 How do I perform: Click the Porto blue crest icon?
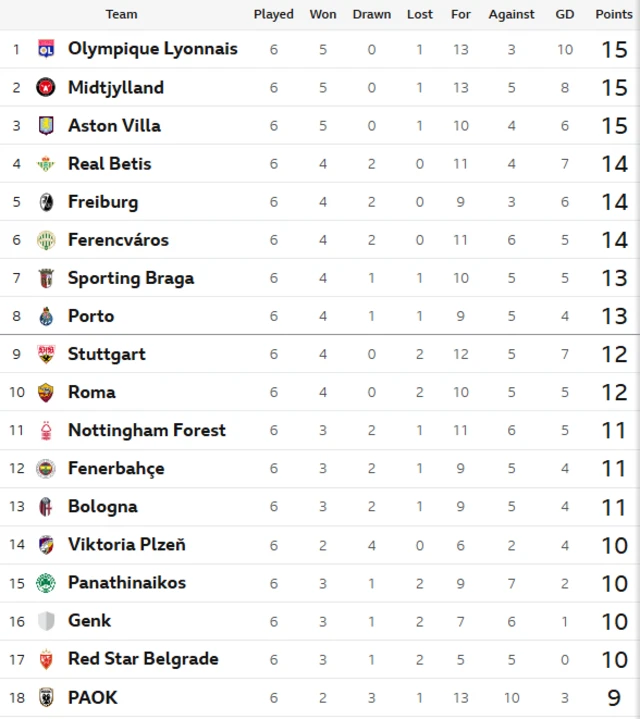tap(46, 316)
